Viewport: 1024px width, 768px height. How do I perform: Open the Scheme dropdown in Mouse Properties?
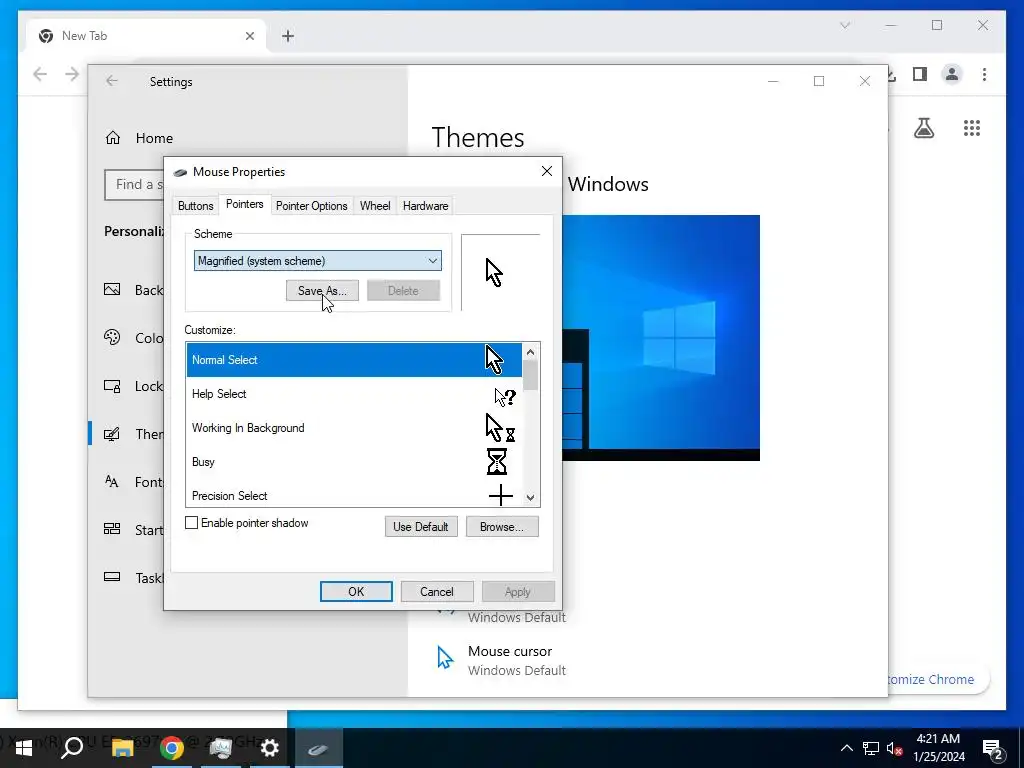click(x=317, y=261)
